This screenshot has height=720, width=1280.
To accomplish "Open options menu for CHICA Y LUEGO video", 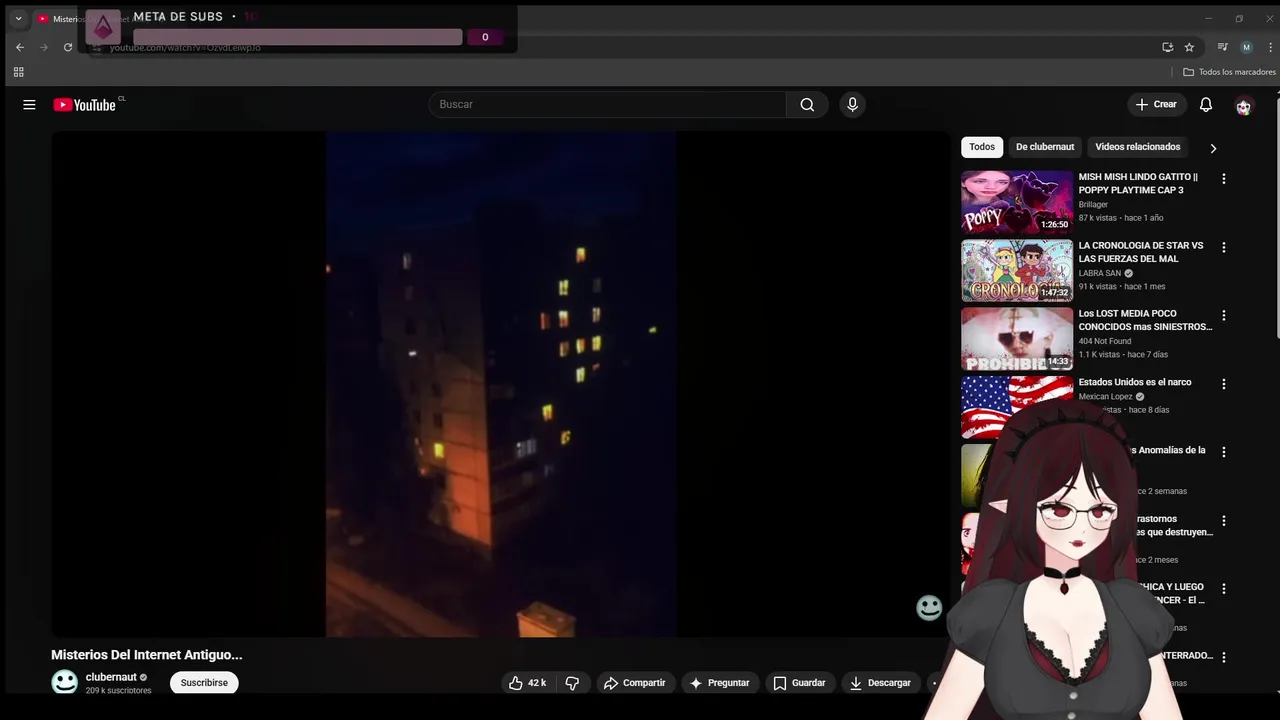I will tap(1223, 589).
